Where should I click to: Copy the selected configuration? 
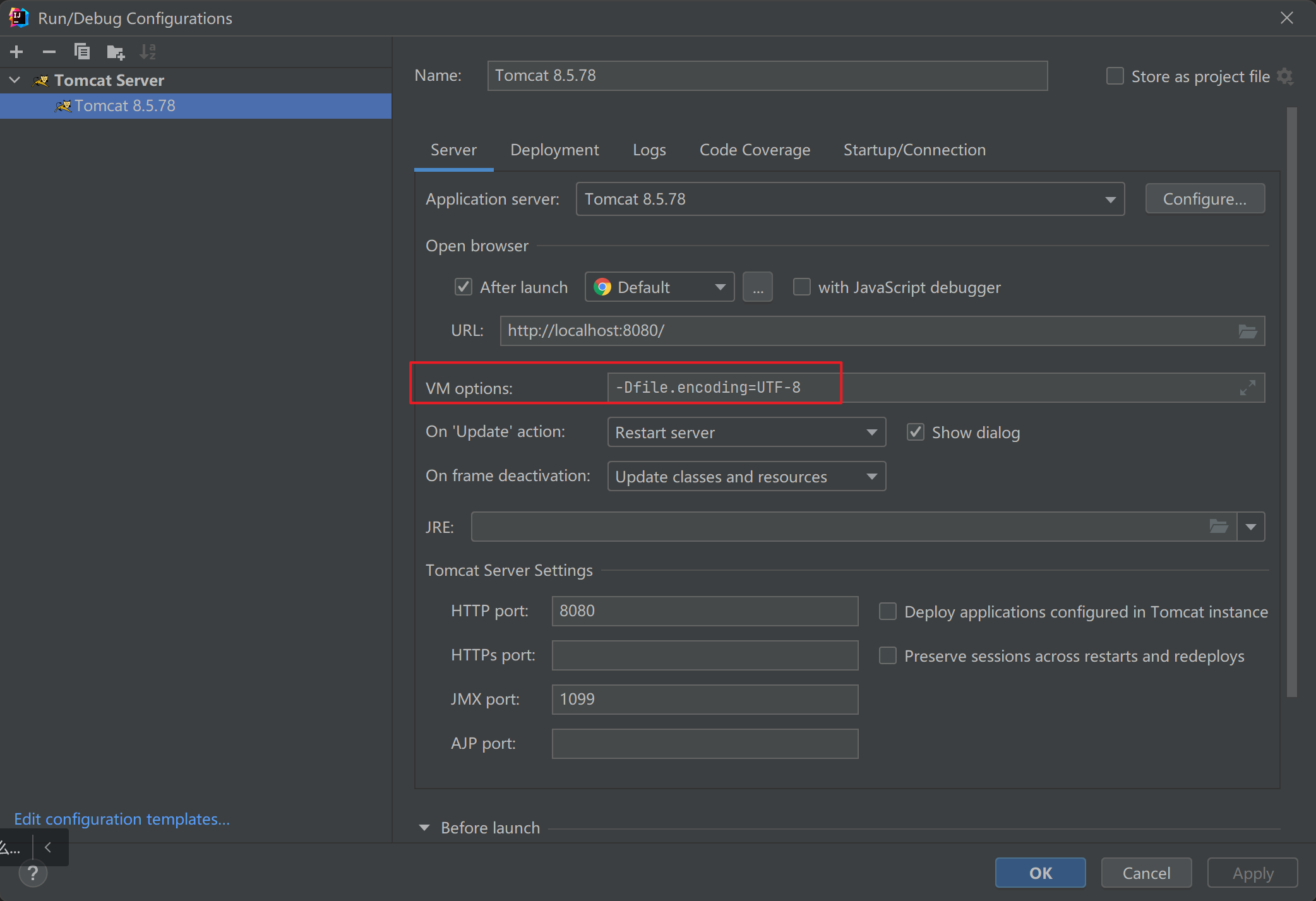click(82, 52)
